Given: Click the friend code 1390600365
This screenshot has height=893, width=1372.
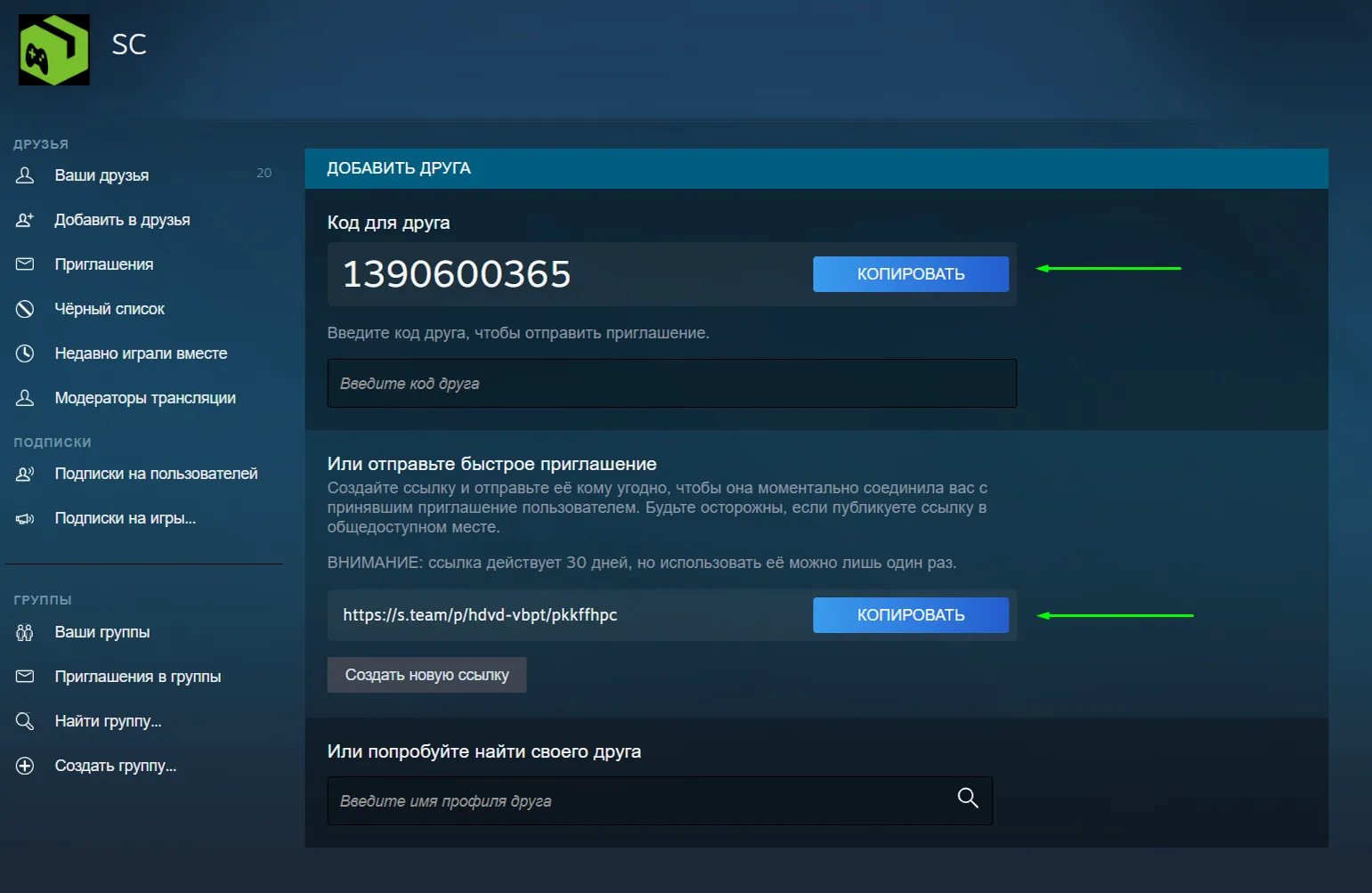Looking at the screenshot, I should (457, 274).
